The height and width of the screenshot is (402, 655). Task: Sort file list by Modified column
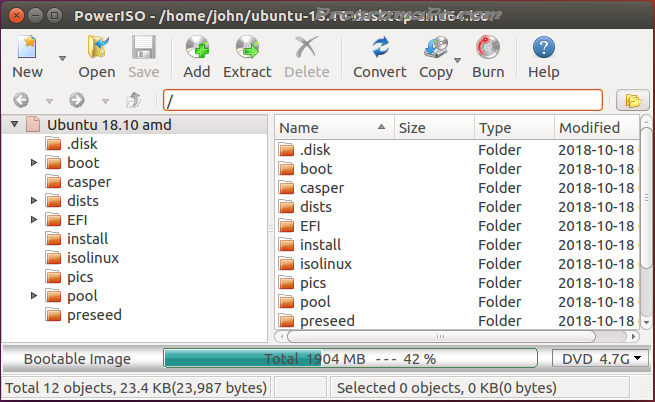[594, 128]
